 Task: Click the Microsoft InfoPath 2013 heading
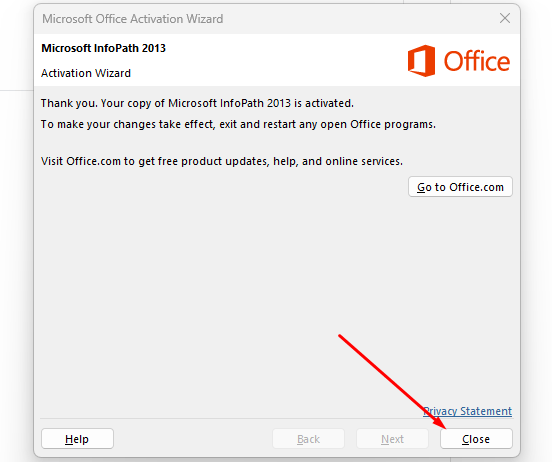pos(104,48)
